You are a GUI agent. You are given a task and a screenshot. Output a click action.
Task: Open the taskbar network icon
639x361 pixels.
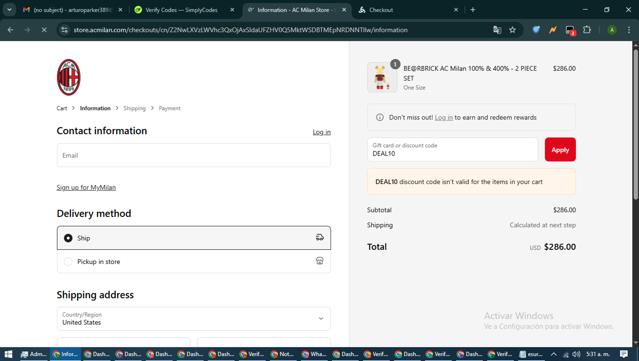click(566, 354)
